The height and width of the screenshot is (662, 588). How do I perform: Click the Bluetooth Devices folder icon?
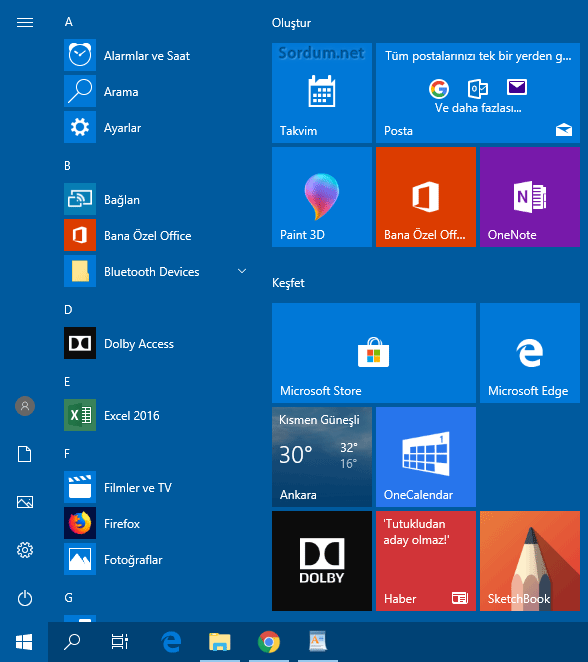pos(80,271)
